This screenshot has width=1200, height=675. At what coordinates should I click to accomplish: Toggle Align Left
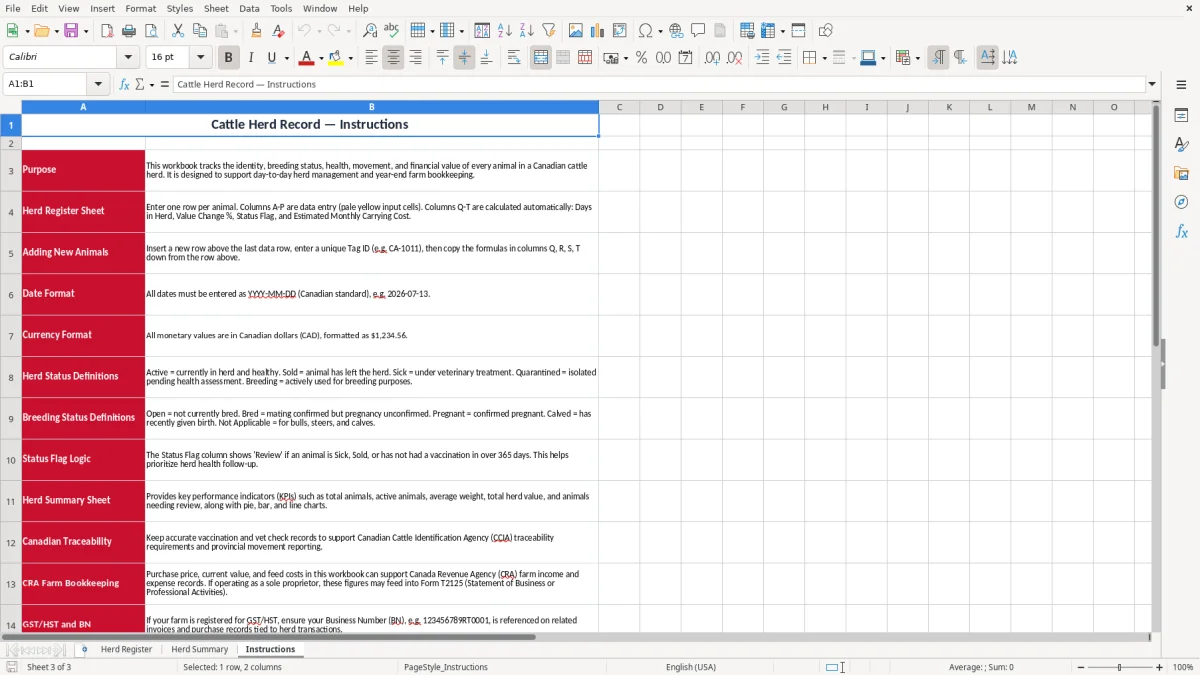[x=371, y=58]
